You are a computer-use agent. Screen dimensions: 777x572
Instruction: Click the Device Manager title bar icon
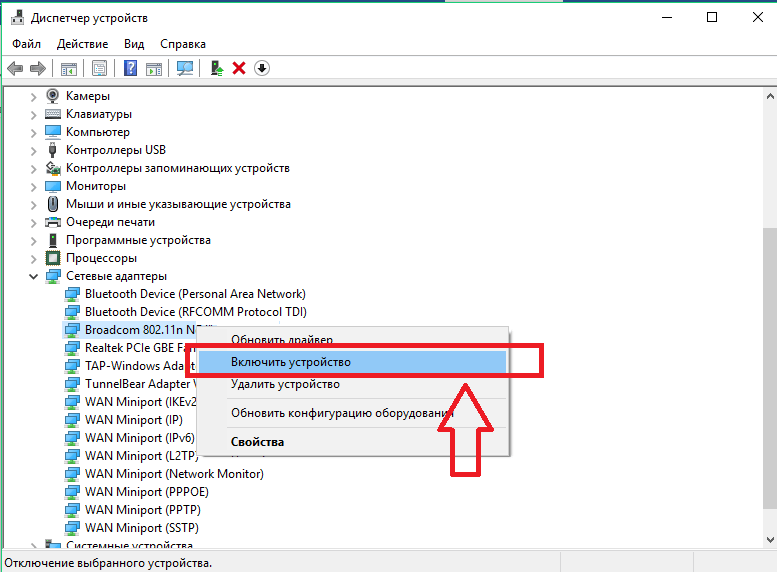(x=17, y=17)
